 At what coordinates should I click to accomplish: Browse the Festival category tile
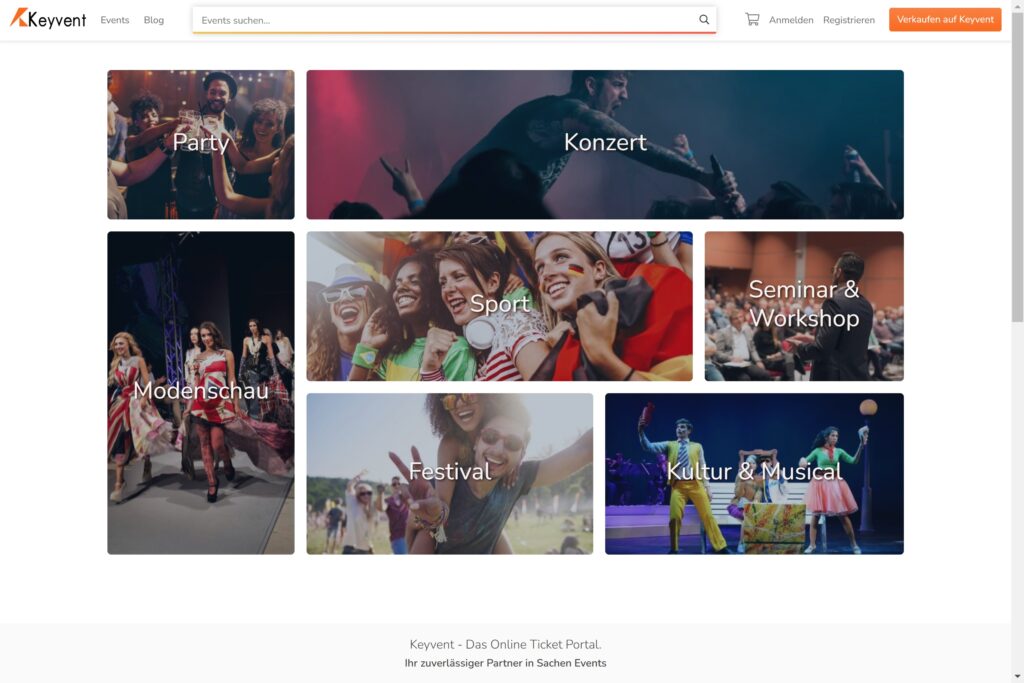coord(449,473)
